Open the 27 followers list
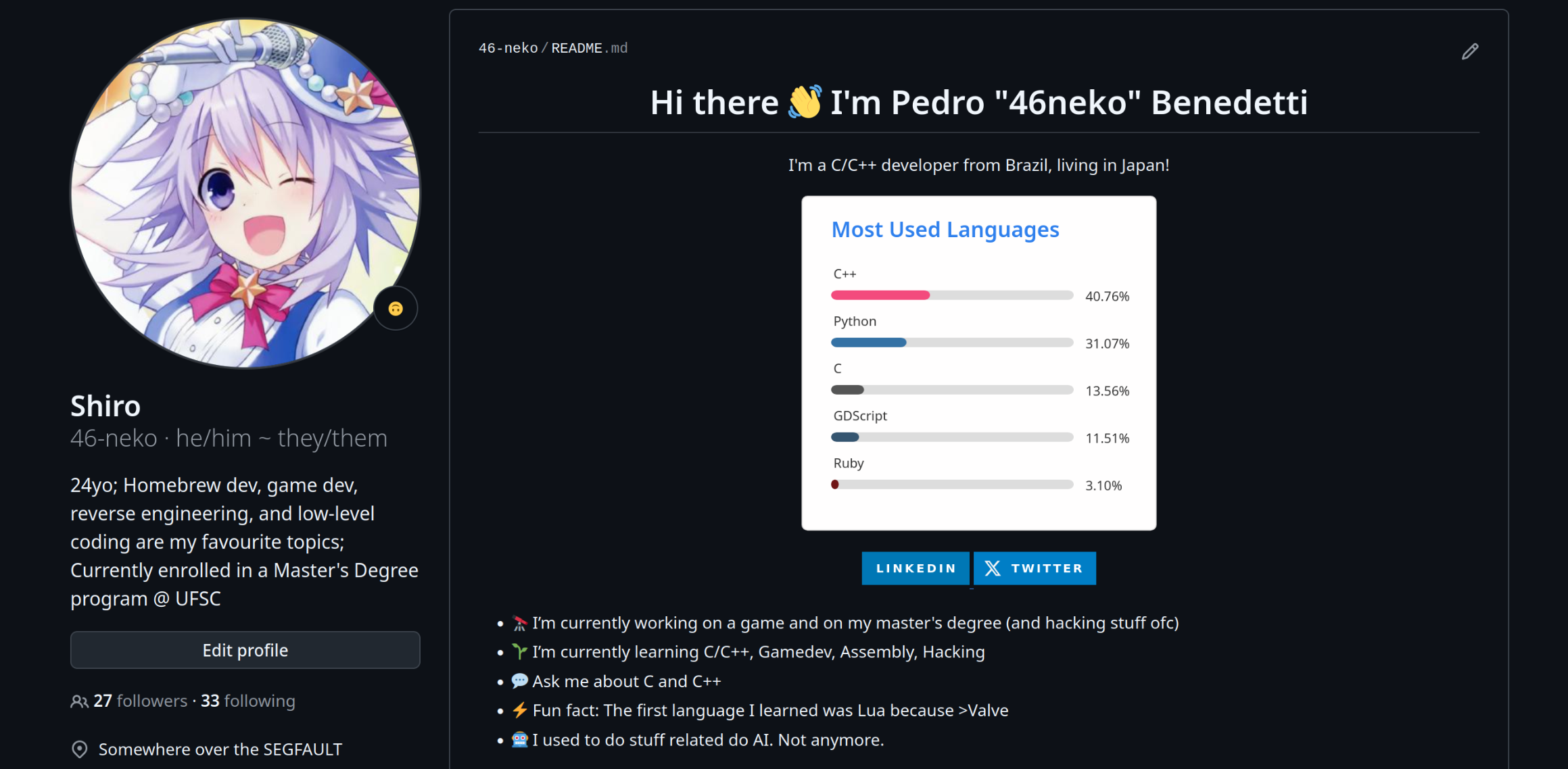This screenshot has width=1568, height=769. (141, 701)
